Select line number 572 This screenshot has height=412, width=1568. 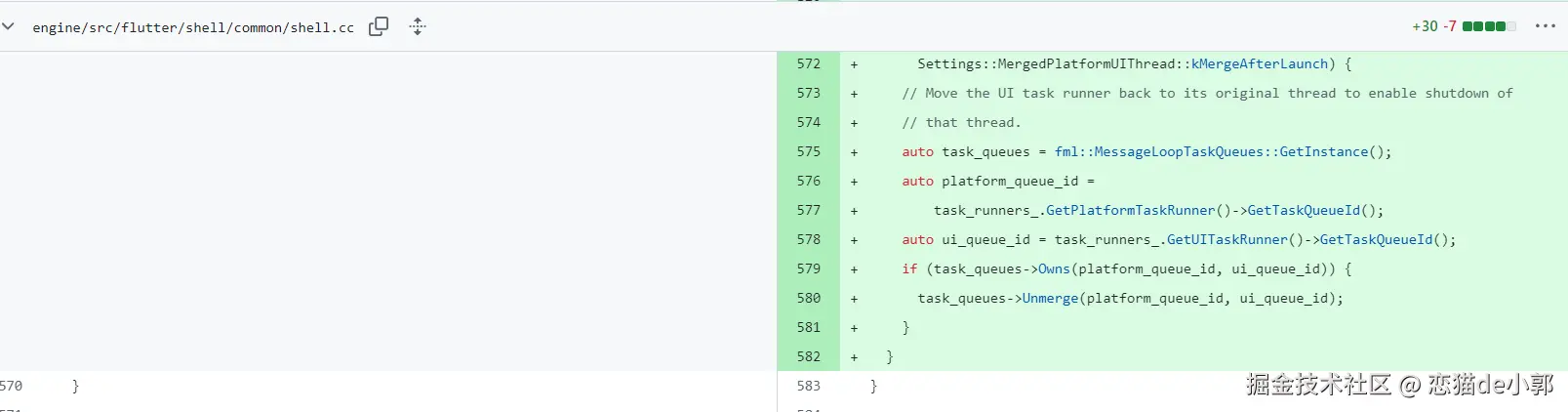click(809, 63)
